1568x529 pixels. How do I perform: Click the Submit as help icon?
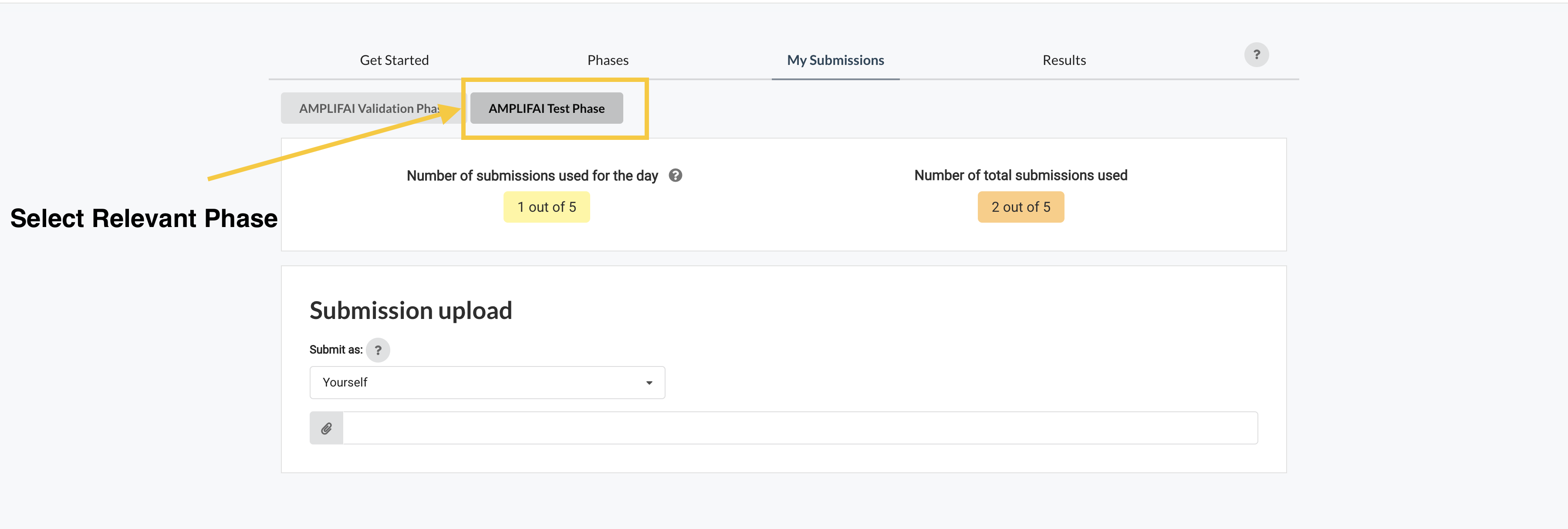point(378,350)
